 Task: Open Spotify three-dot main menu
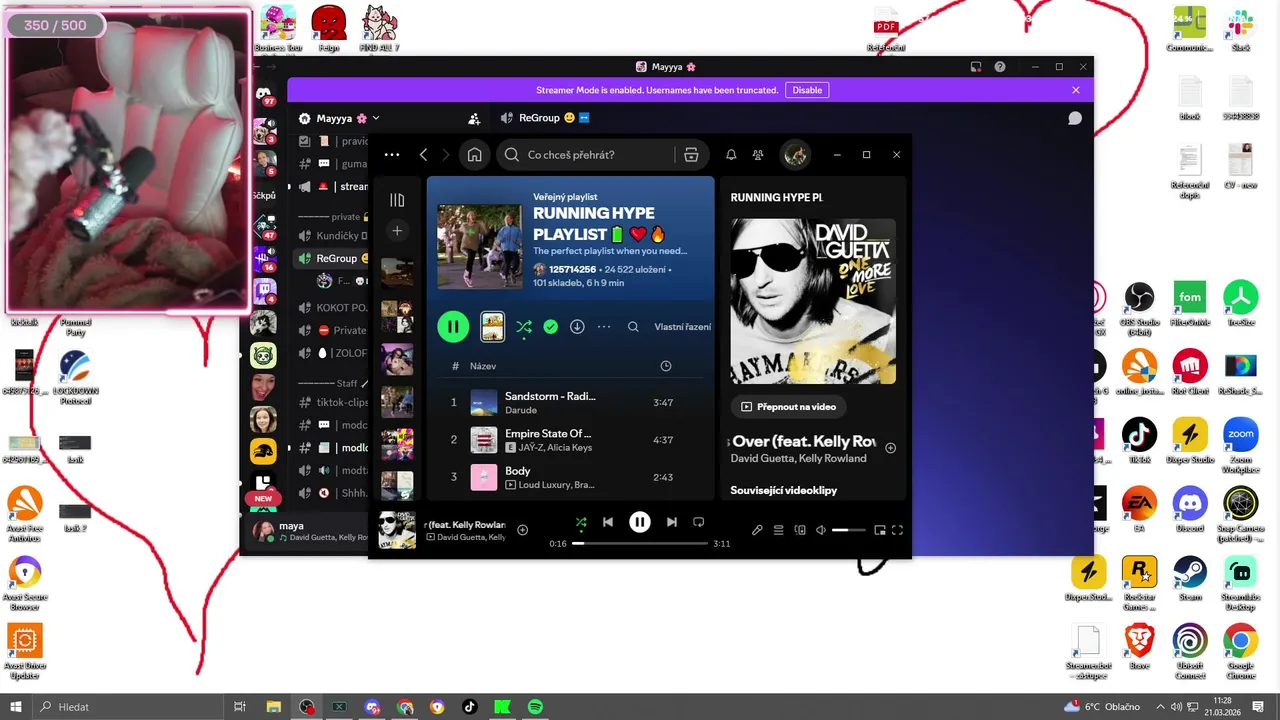[x=392, y=155]
